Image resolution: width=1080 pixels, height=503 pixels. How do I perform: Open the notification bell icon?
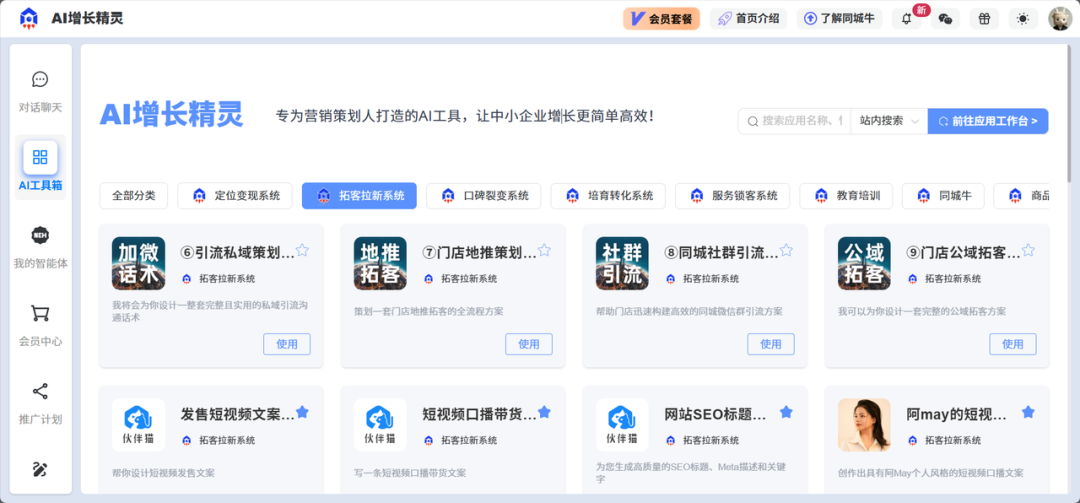(906, 19)
